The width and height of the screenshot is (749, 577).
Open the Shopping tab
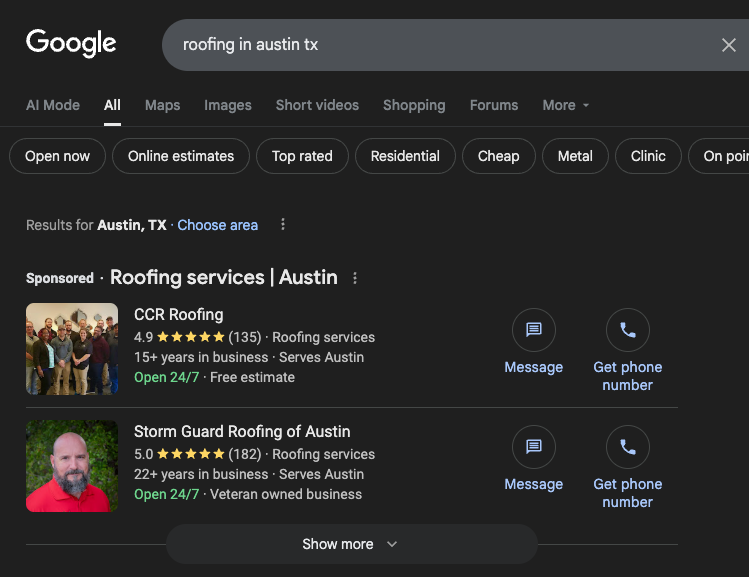[x=414, y=105]
